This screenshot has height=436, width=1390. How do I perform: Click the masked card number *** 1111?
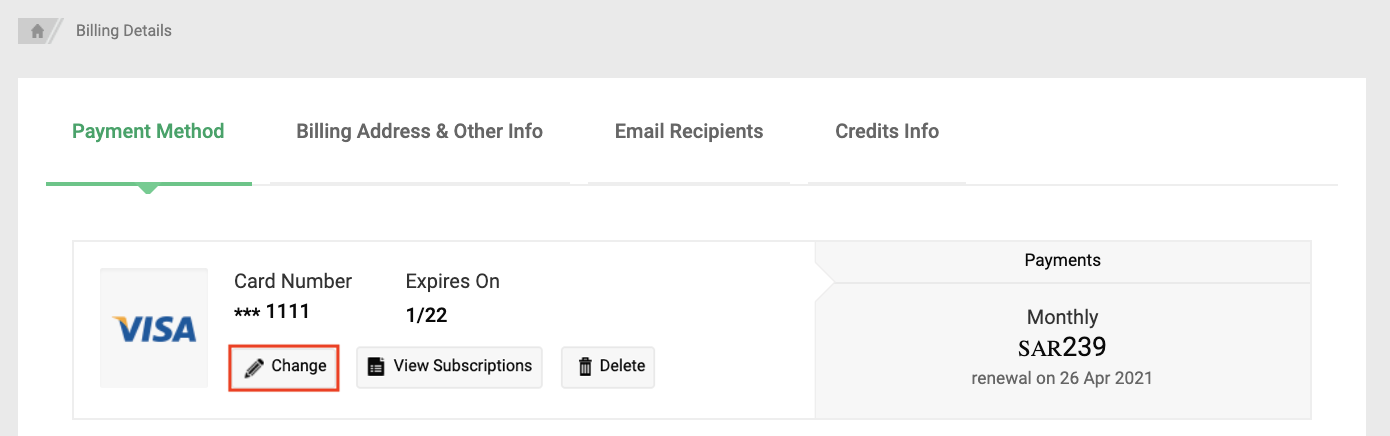[x=272, y=312]
